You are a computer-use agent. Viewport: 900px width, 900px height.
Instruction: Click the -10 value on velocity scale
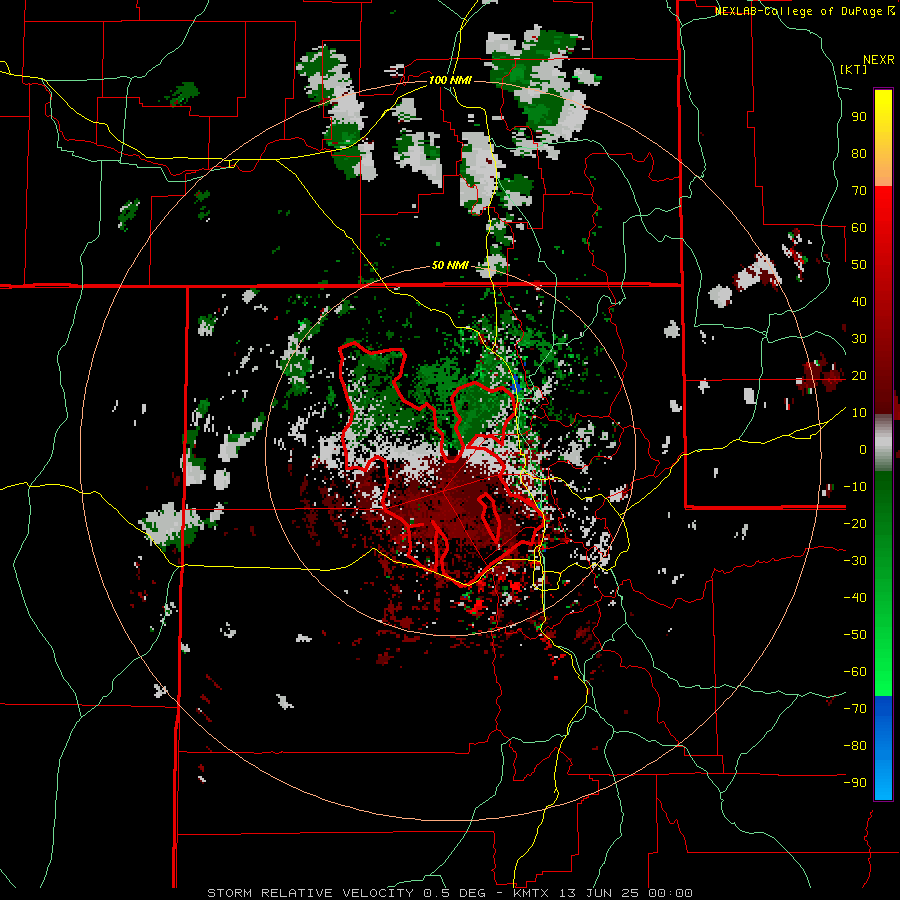(855, 487)
